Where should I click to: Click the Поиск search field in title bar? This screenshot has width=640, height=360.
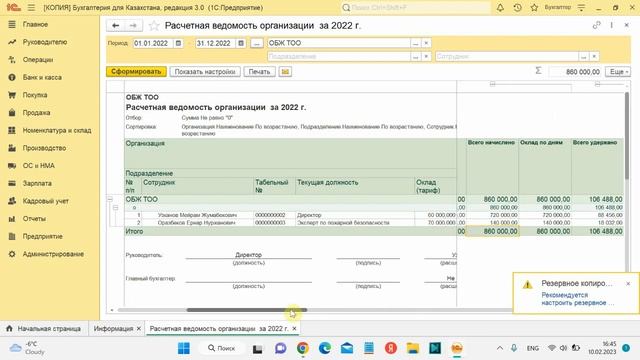[x=416, y=7]
